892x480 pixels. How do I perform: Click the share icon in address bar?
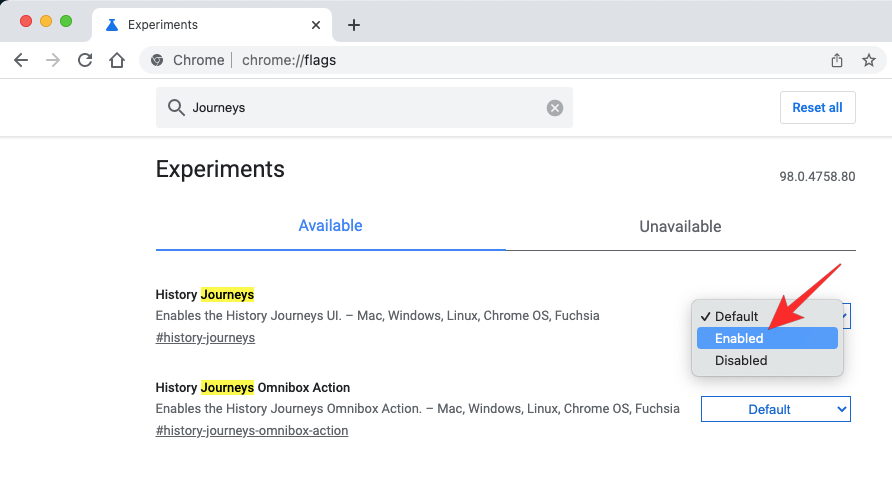pos(837,60)
